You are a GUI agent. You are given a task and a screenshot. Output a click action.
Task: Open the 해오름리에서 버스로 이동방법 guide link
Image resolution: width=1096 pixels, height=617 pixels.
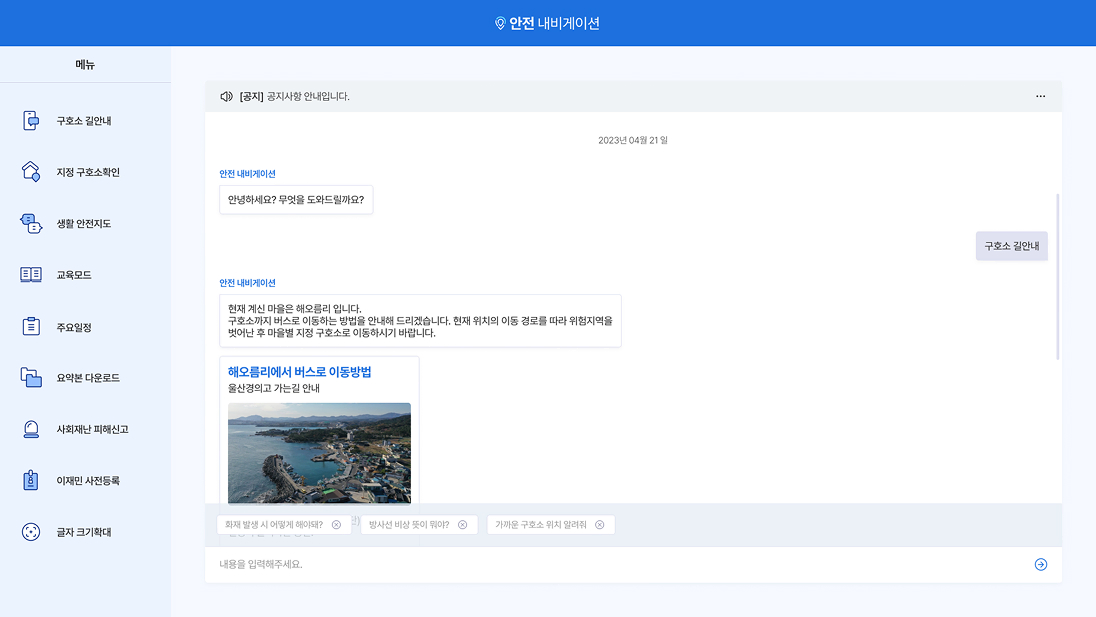(302, 371)
